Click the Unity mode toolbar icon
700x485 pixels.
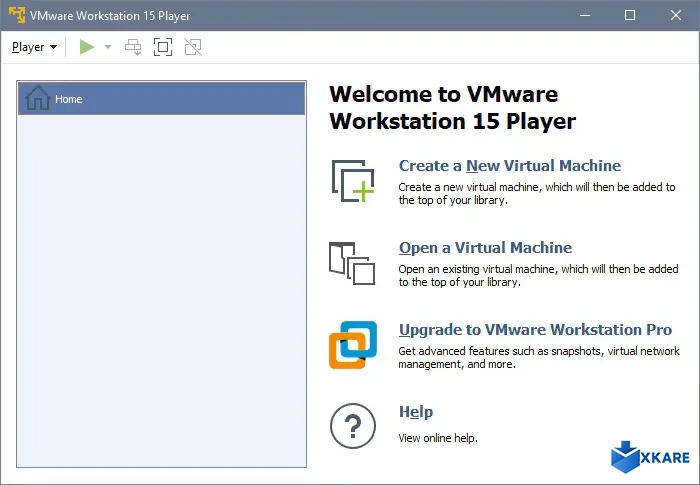point(193,47)
